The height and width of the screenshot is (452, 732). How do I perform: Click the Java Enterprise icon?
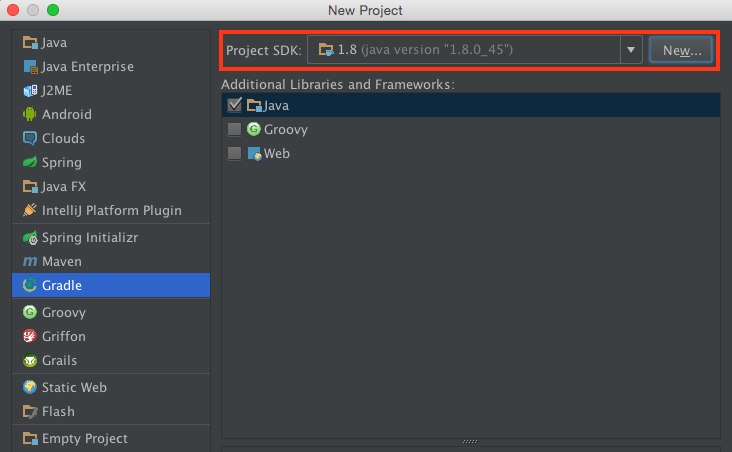[30, 67]
